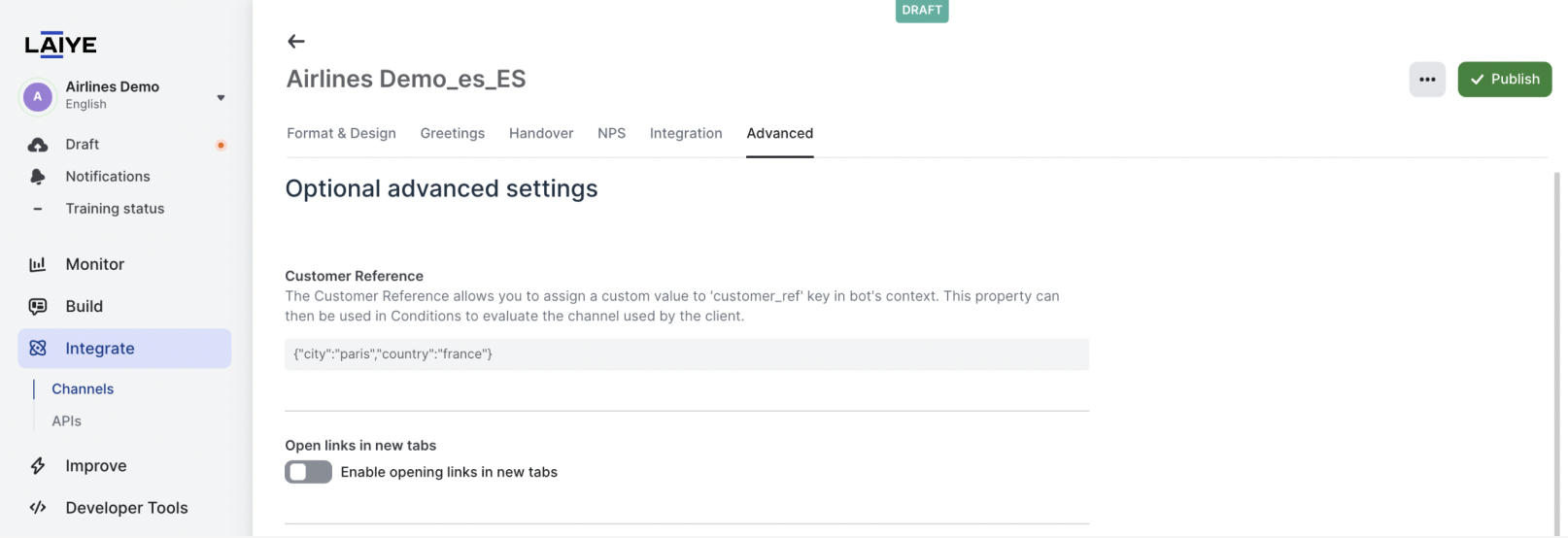Click the English language label
1568x538 pixels.
tap(85, 105)
